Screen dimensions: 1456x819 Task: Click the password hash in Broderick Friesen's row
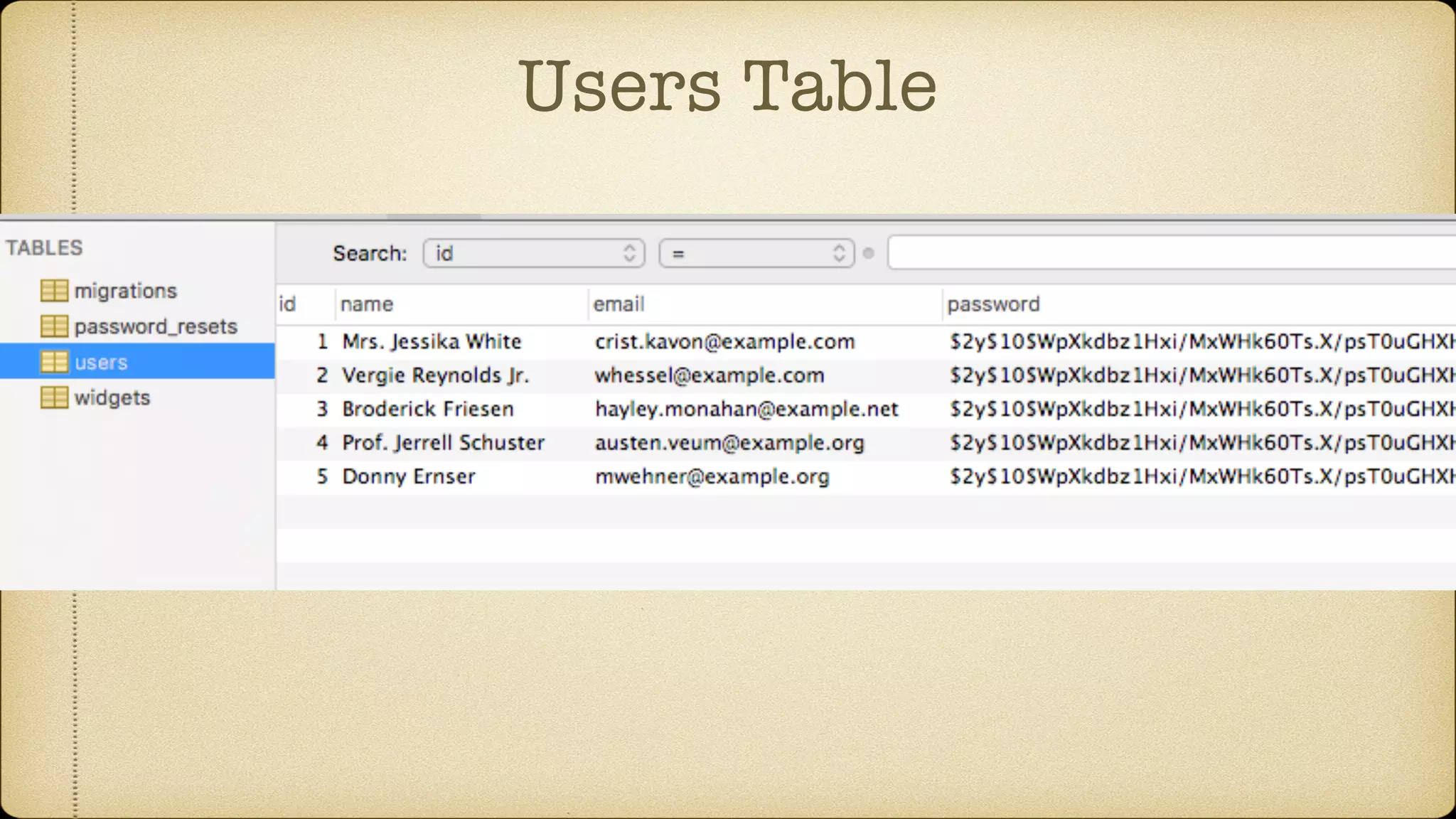coord(1203,409)
